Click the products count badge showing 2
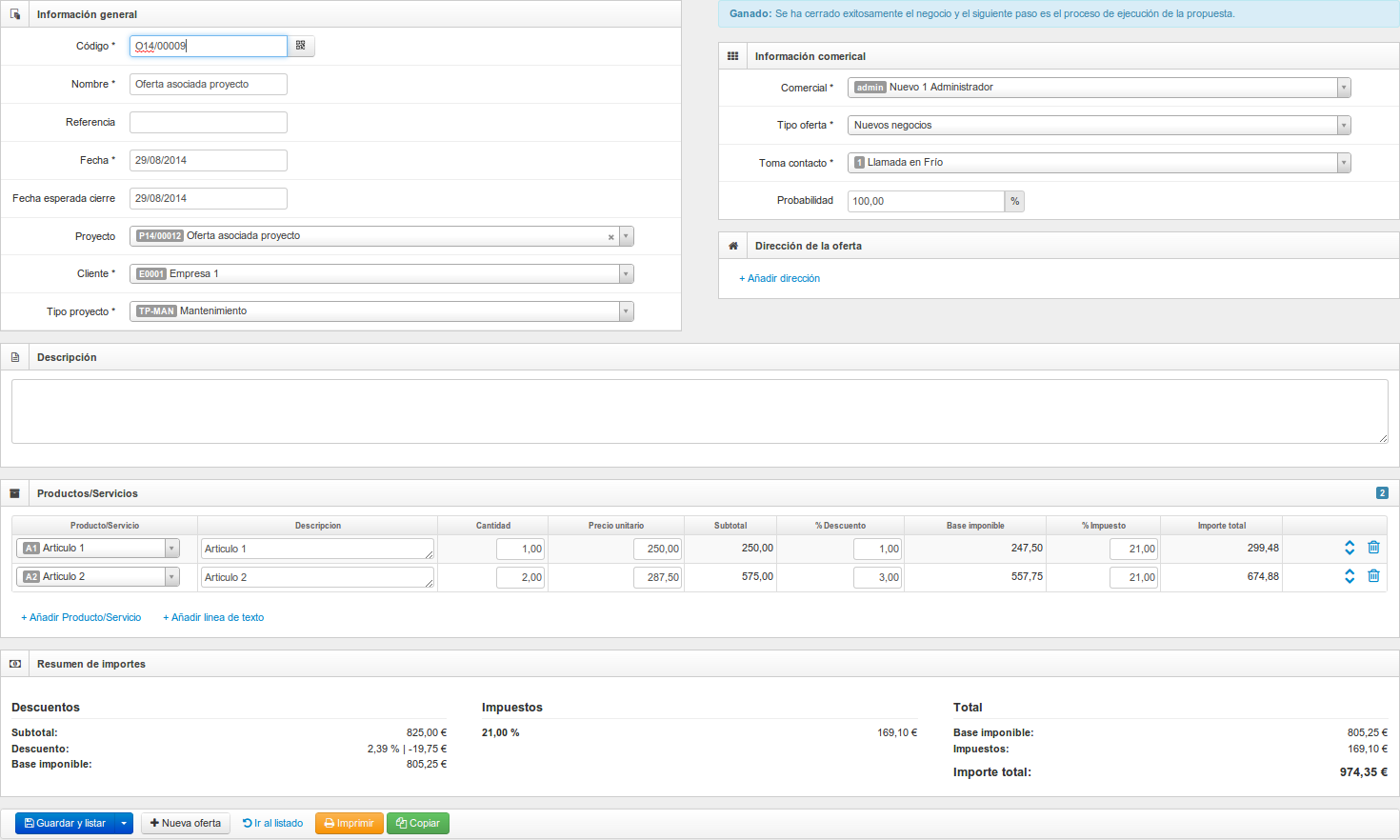Image resolution: width=1400 pixels, height=840 pixels. coord(1382,493)
